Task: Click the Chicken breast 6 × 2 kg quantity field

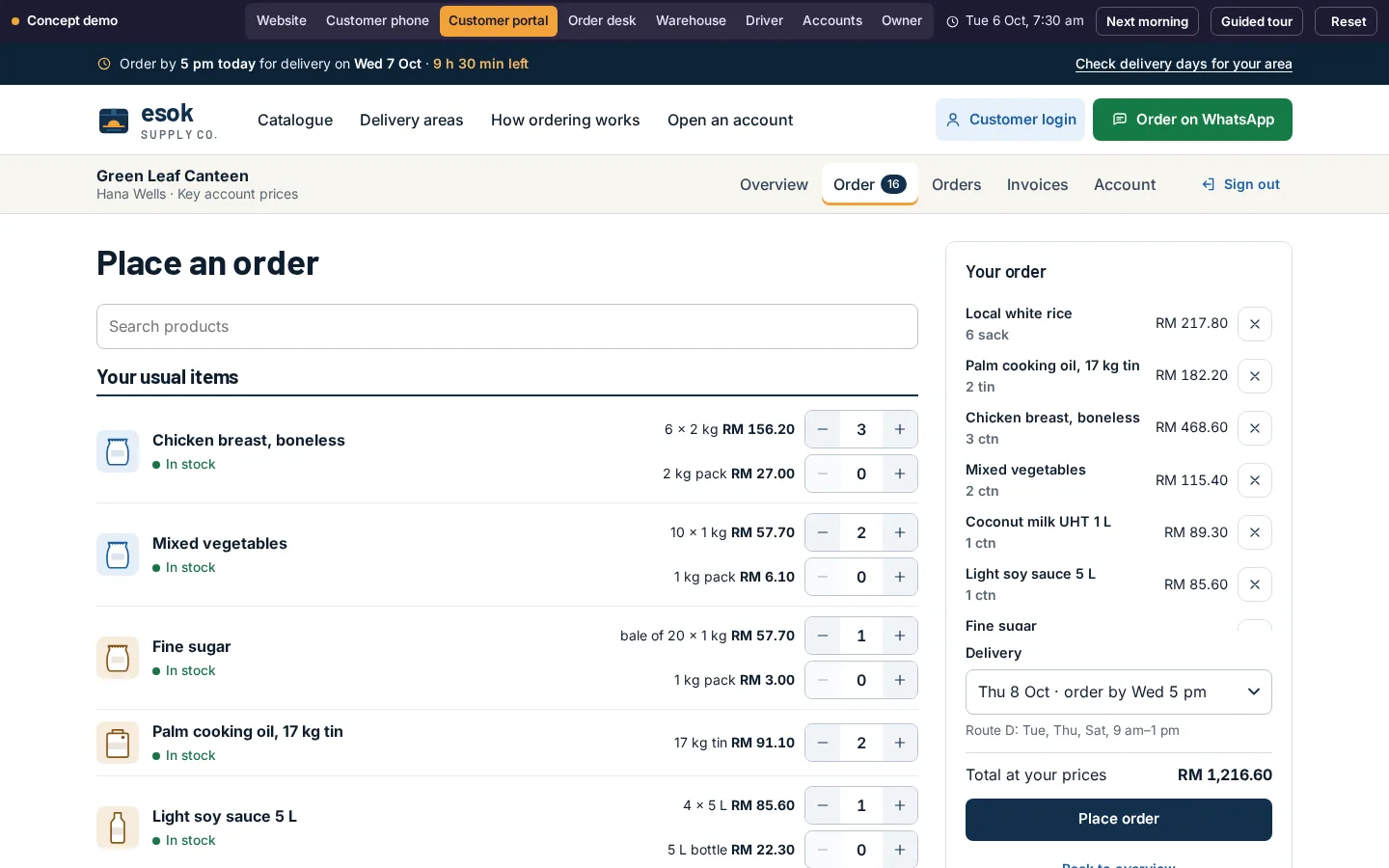Action: (861, 429)
